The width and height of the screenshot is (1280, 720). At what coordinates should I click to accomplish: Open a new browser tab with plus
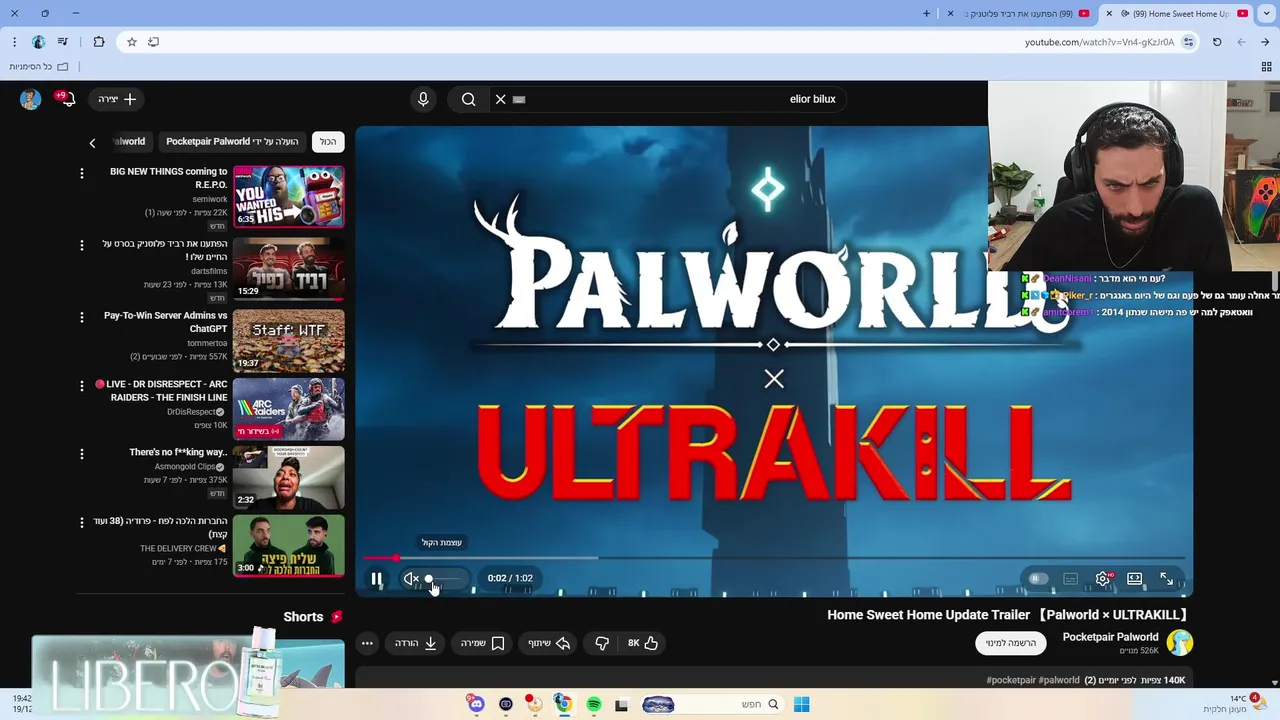tap(926, 14)
